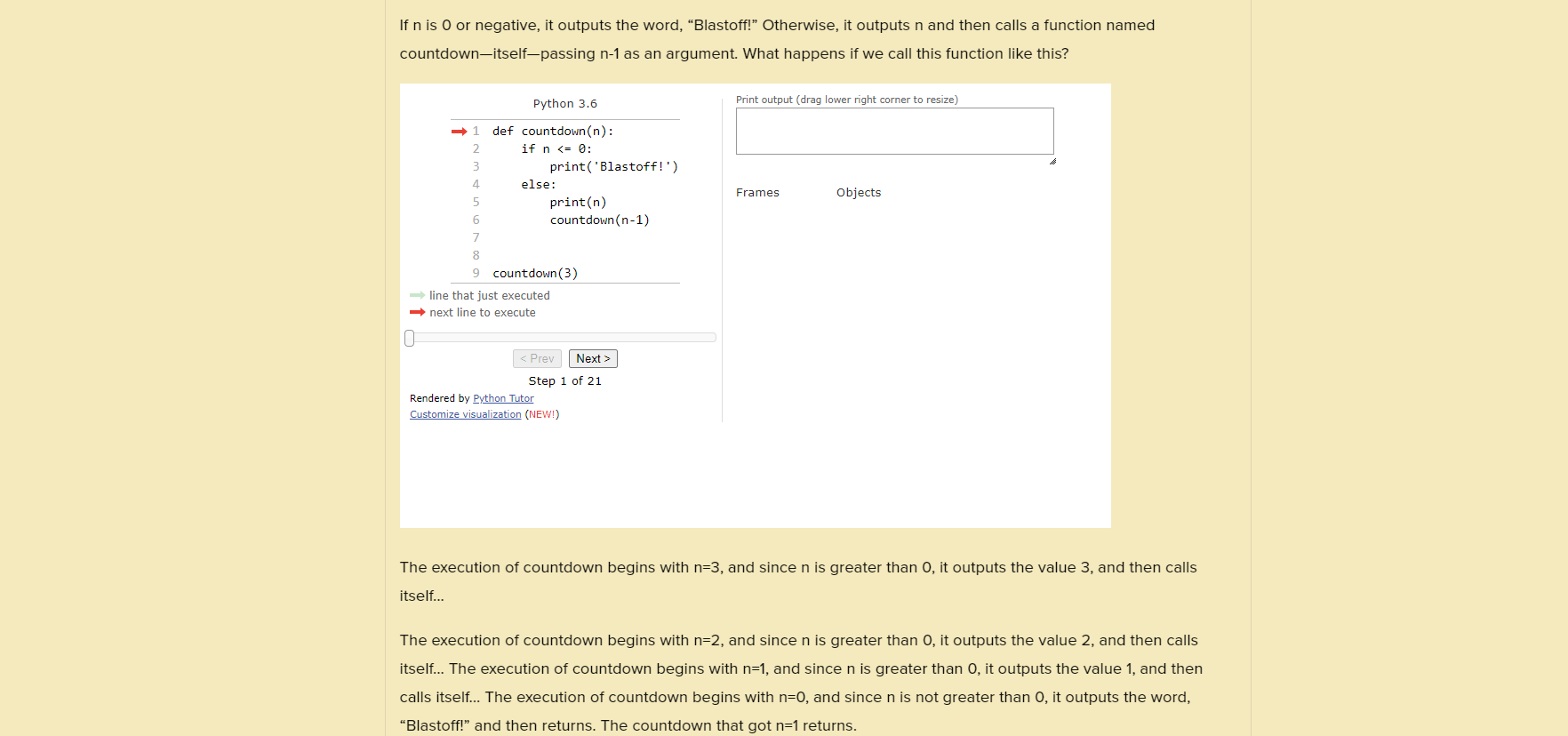The width and height of the screenshot is (1568, 736).
Task: Click inside the Print output text box
Action: tap(895, 132)
